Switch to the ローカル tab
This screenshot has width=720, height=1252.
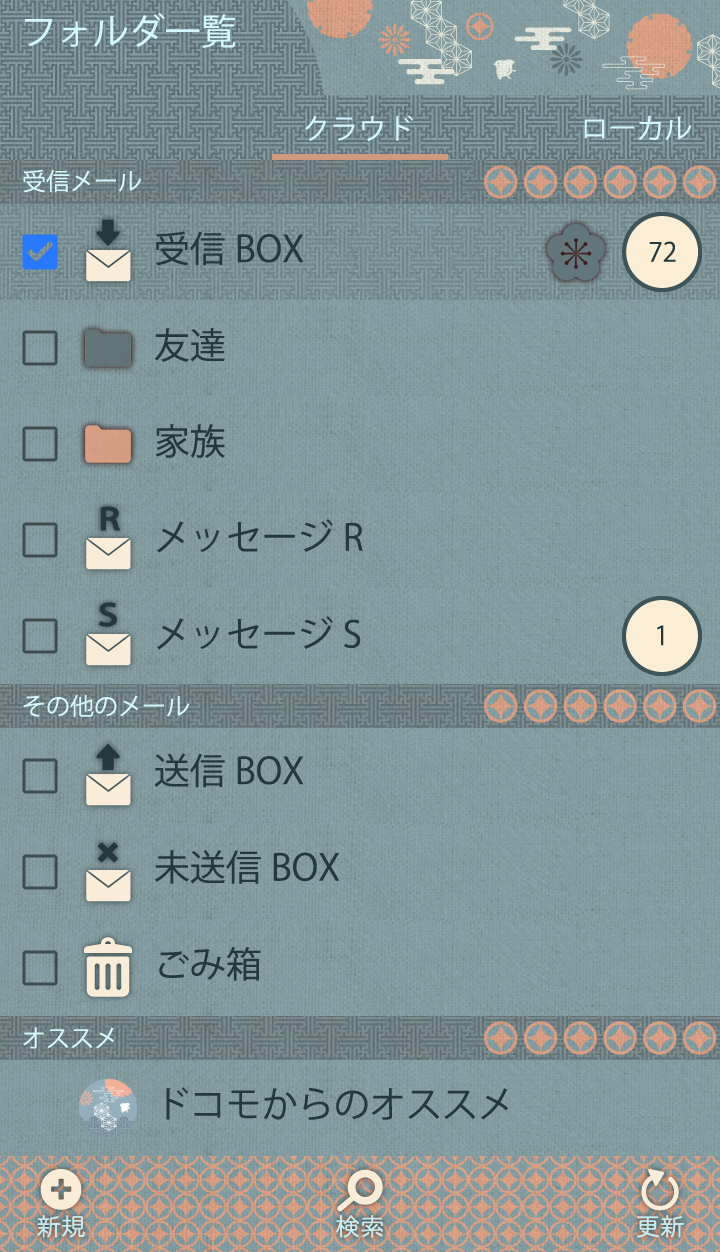coord(636,129)
